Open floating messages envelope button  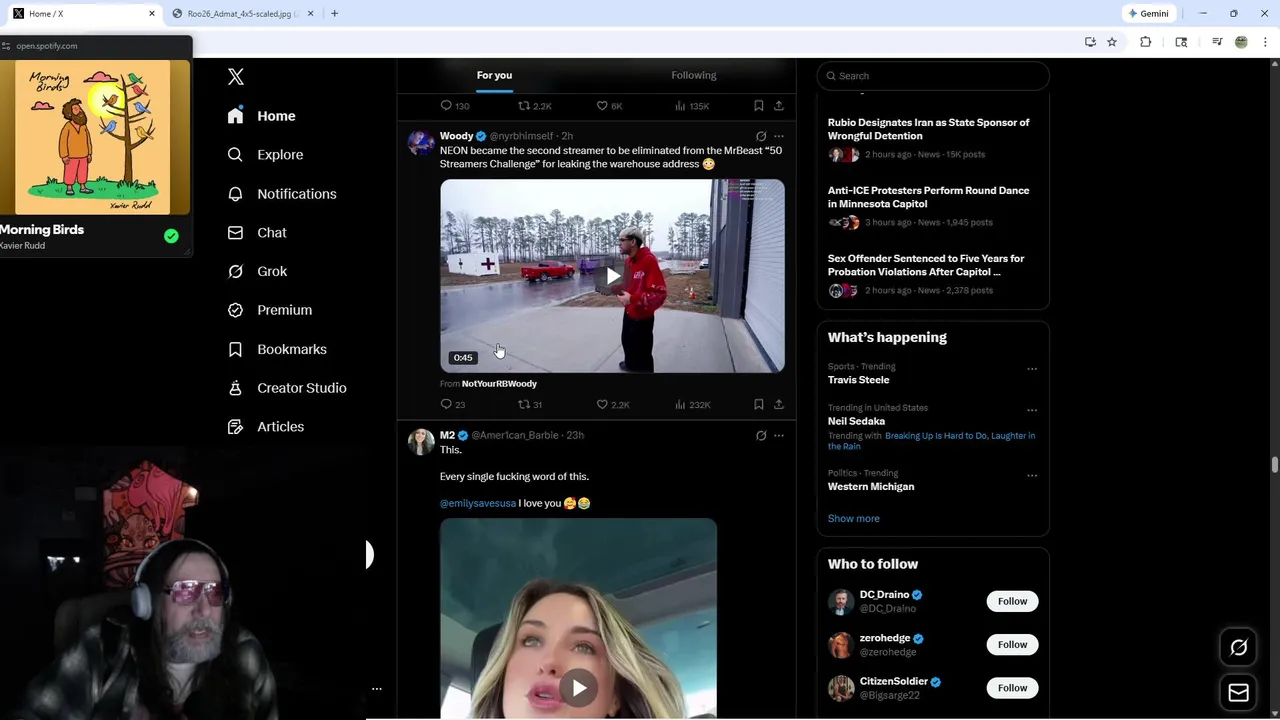coord(1238,693)
